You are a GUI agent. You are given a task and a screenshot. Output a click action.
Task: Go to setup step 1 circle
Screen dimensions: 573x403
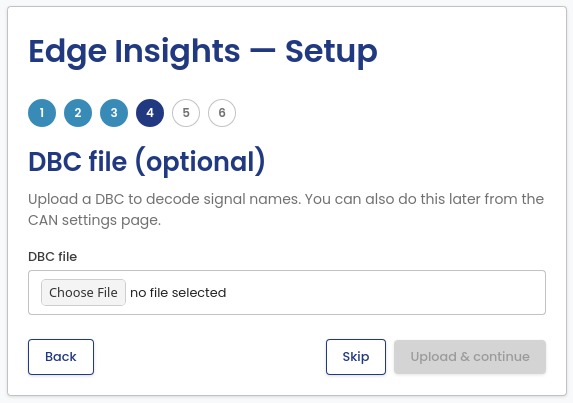pos(42,113)
